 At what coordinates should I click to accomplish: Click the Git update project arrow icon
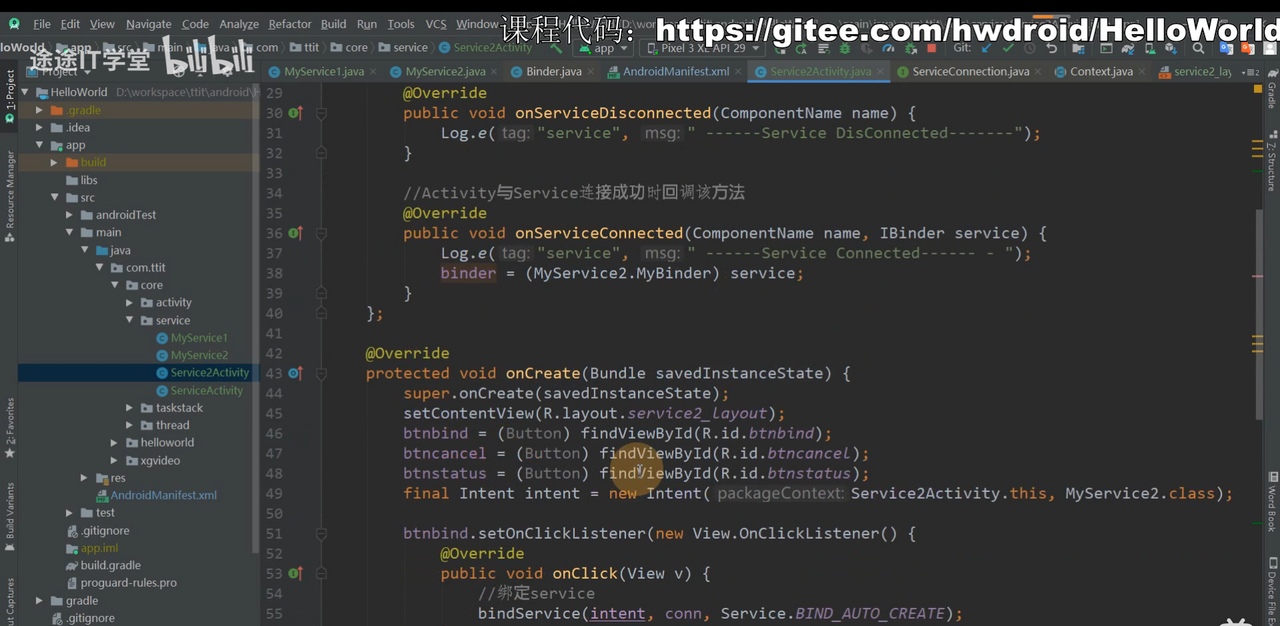pos(986,48)
